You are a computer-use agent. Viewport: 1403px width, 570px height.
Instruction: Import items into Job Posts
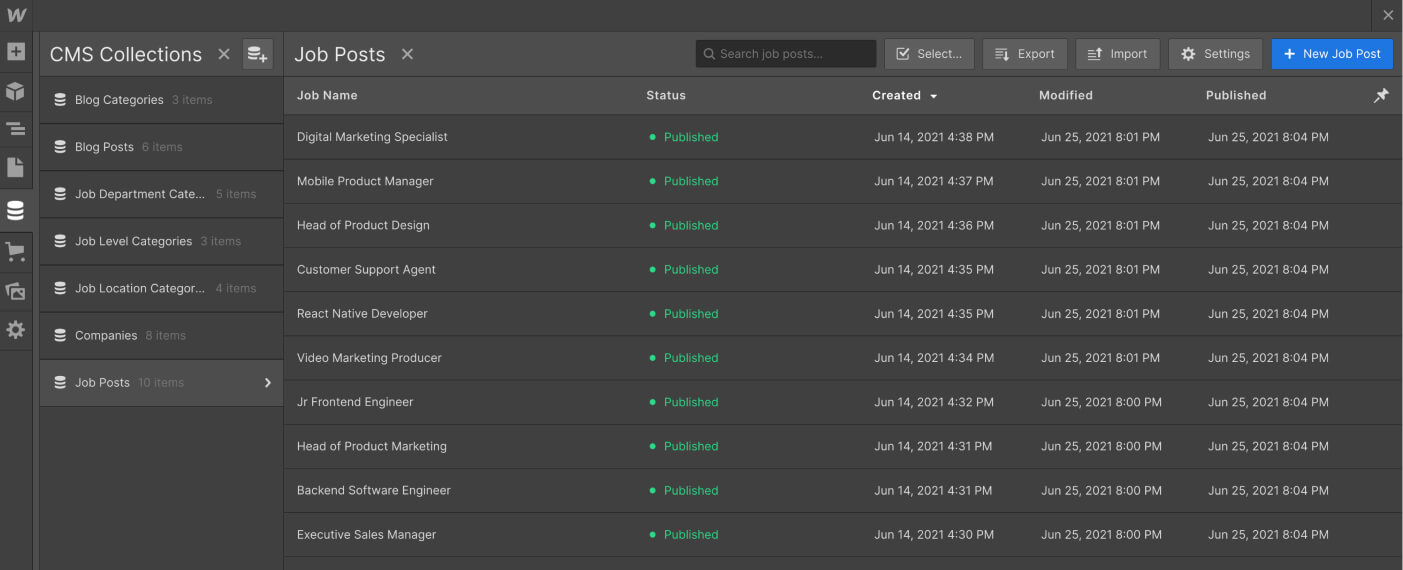[x=1118, y=54]
